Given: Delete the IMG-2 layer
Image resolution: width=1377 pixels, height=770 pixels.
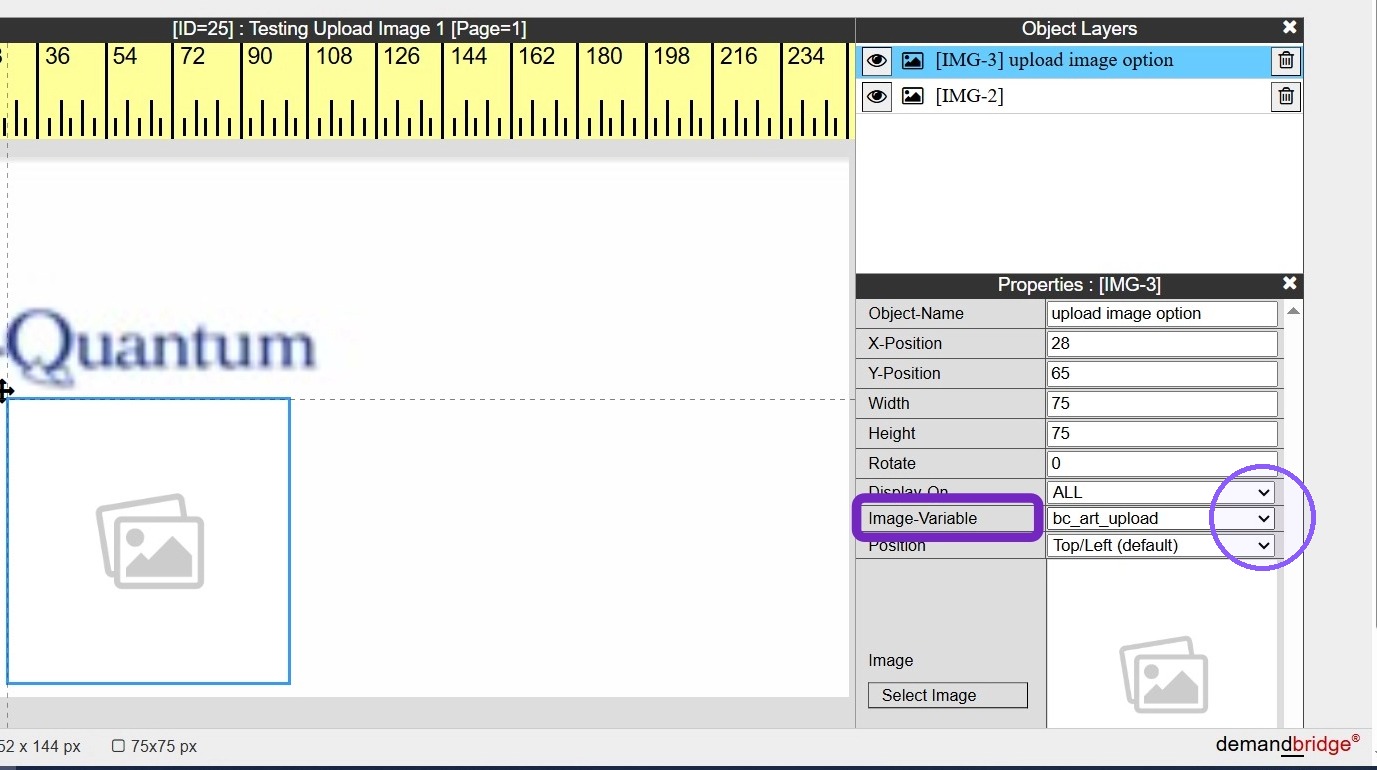Looking at the screenshot, I should pyautogui.click(x=1286, y=97).
